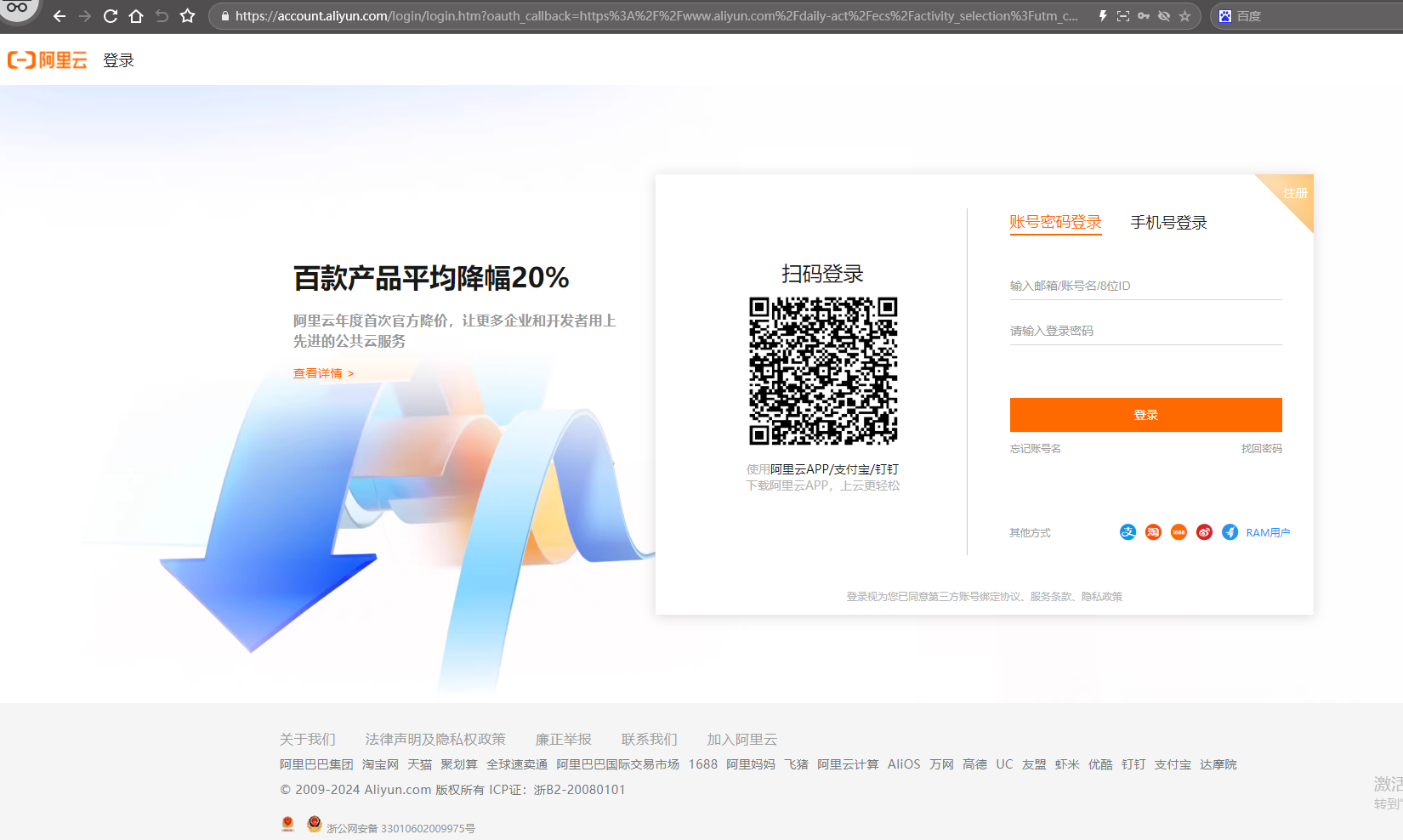Screen dimensions: 1403x840
Task: Open the 查看详情 link under the promotion
Action: [x=323, y=373]
